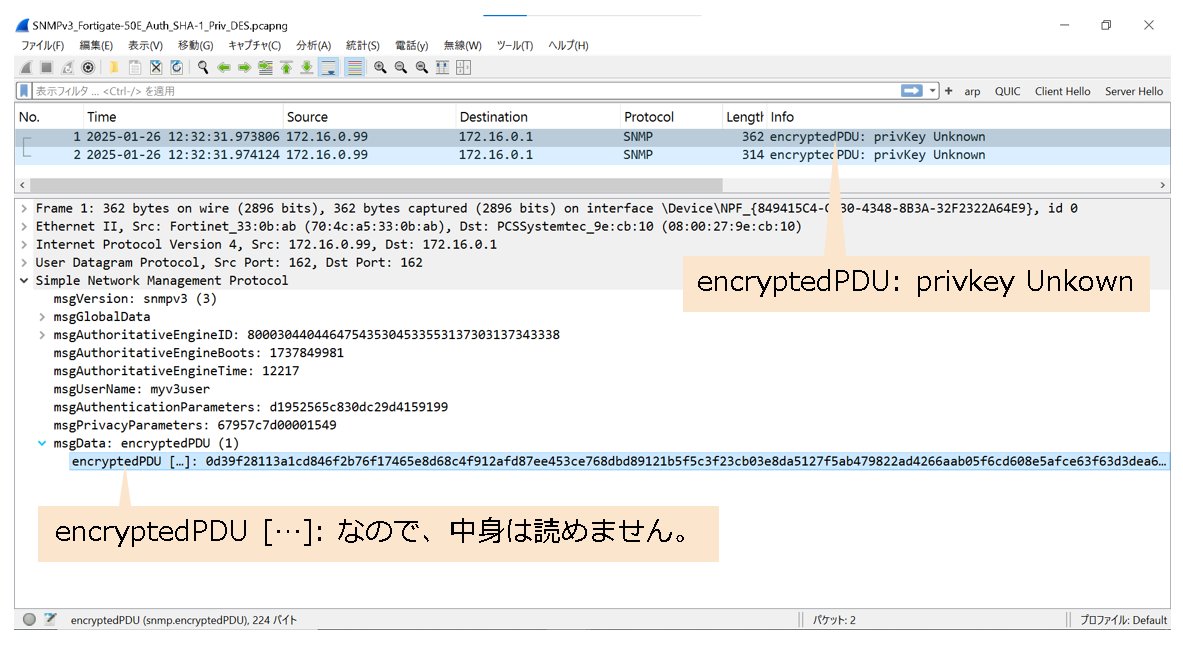Open the 無線(W) menu
Screen dimensions: 1183x666
pyautogui.click(x=462, y=45)
